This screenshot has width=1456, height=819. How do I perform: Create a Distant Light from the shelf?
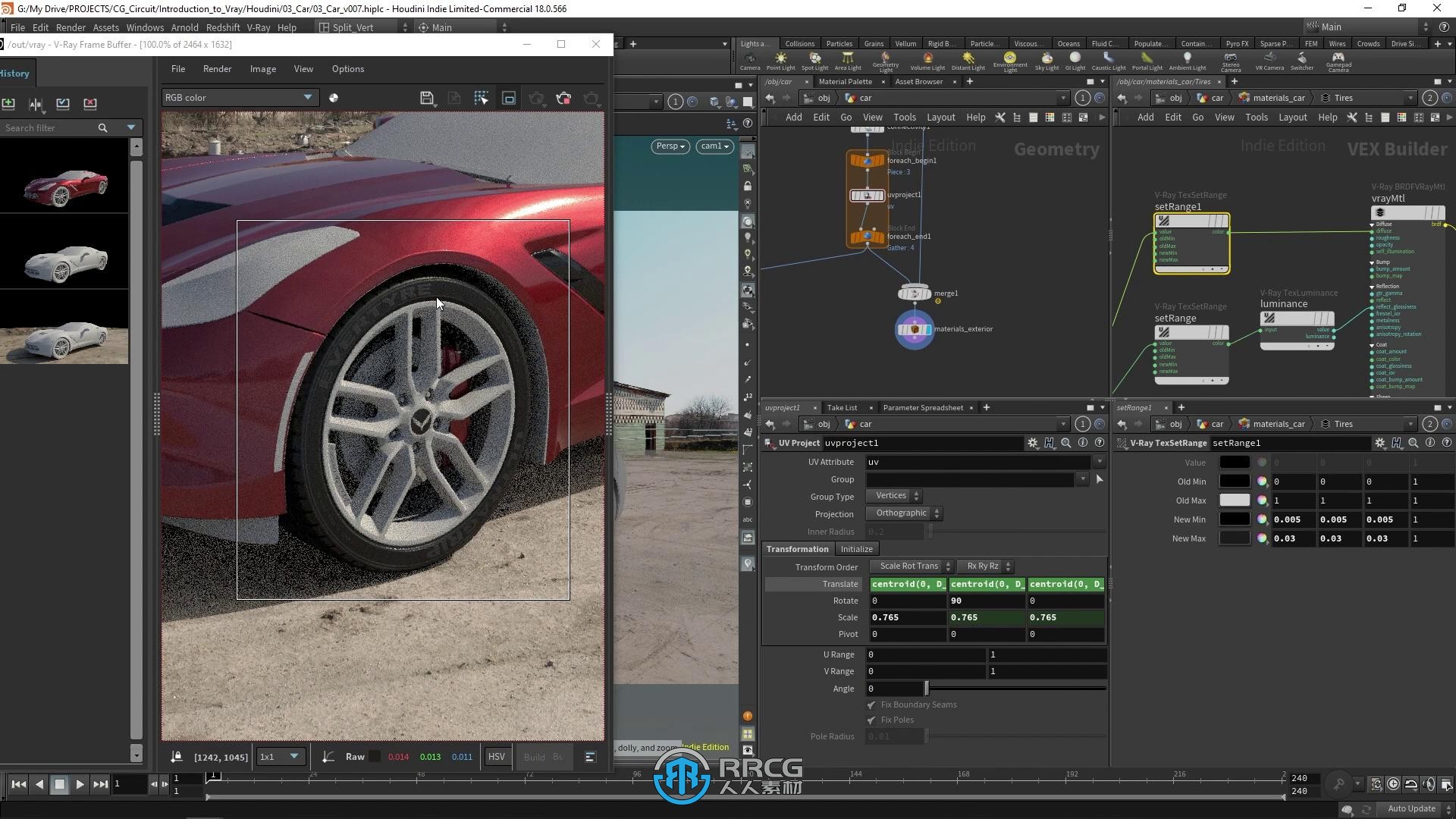click(968, 61)
